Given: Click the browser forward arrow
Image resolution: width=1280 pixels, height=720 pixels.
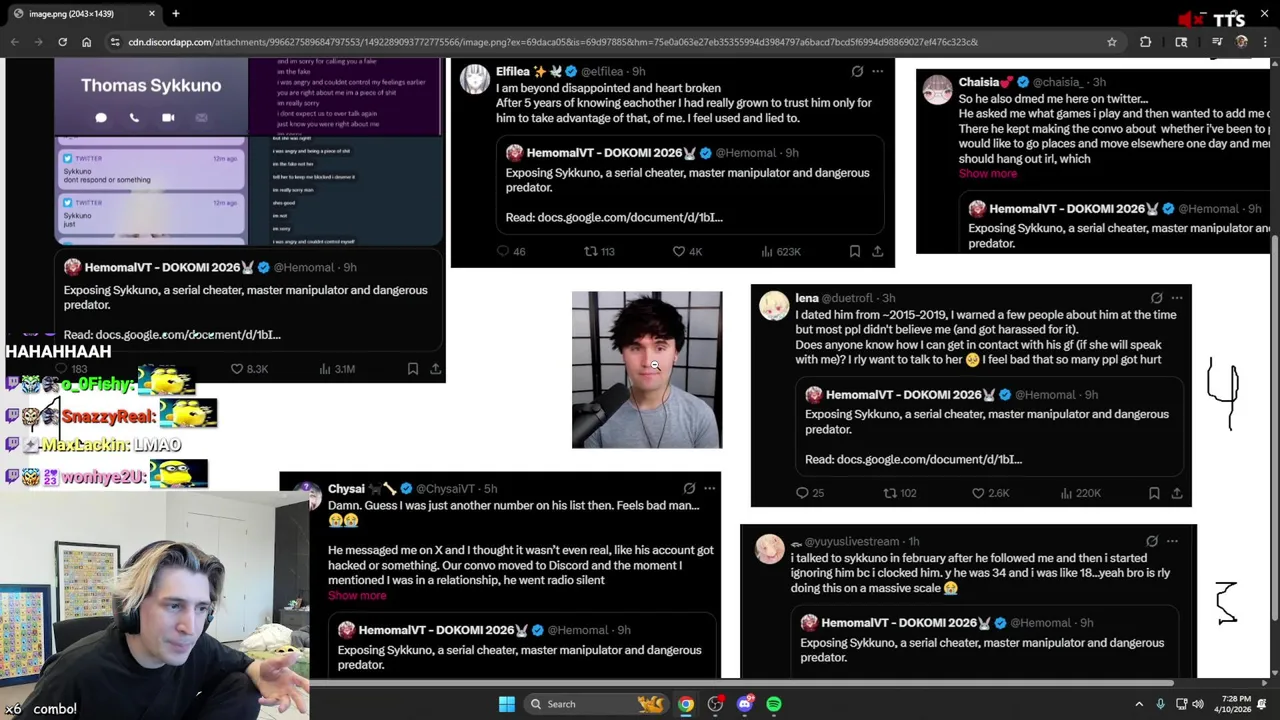Looking at the screenshot, I should (x=38, y=42).
